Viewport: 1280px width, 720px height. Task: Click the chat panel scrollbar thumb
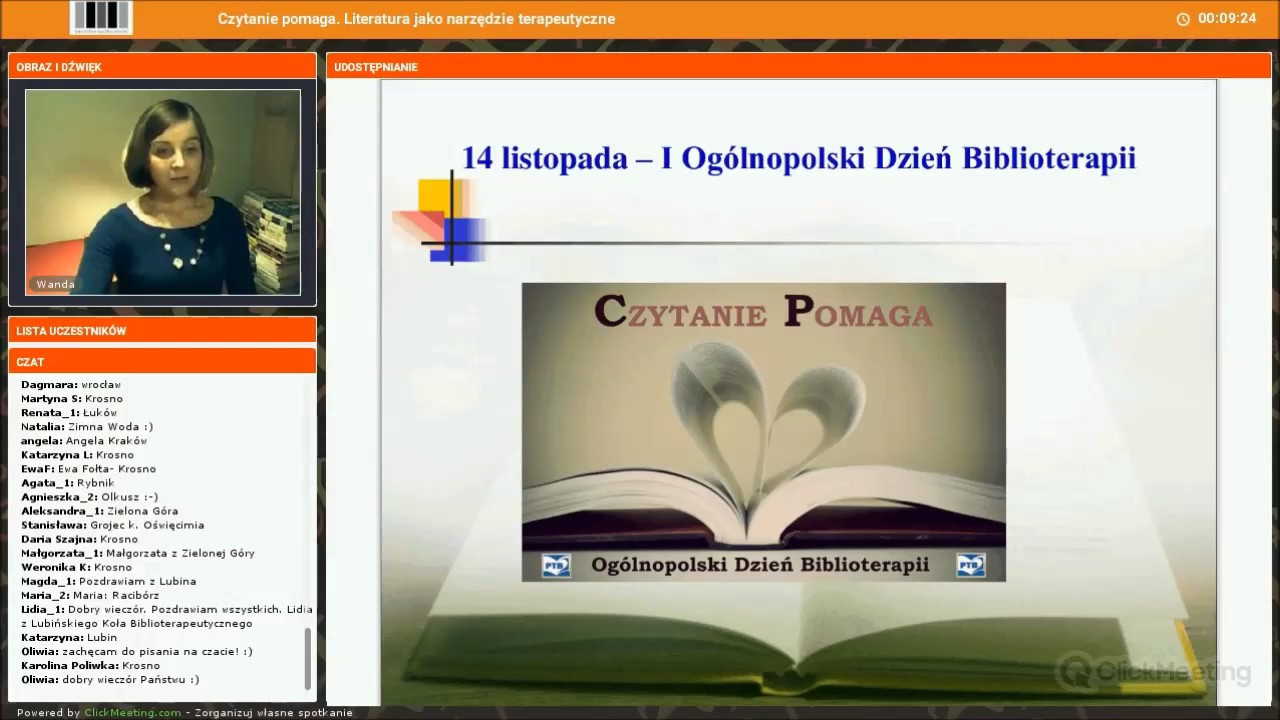[x=308, y=658]
